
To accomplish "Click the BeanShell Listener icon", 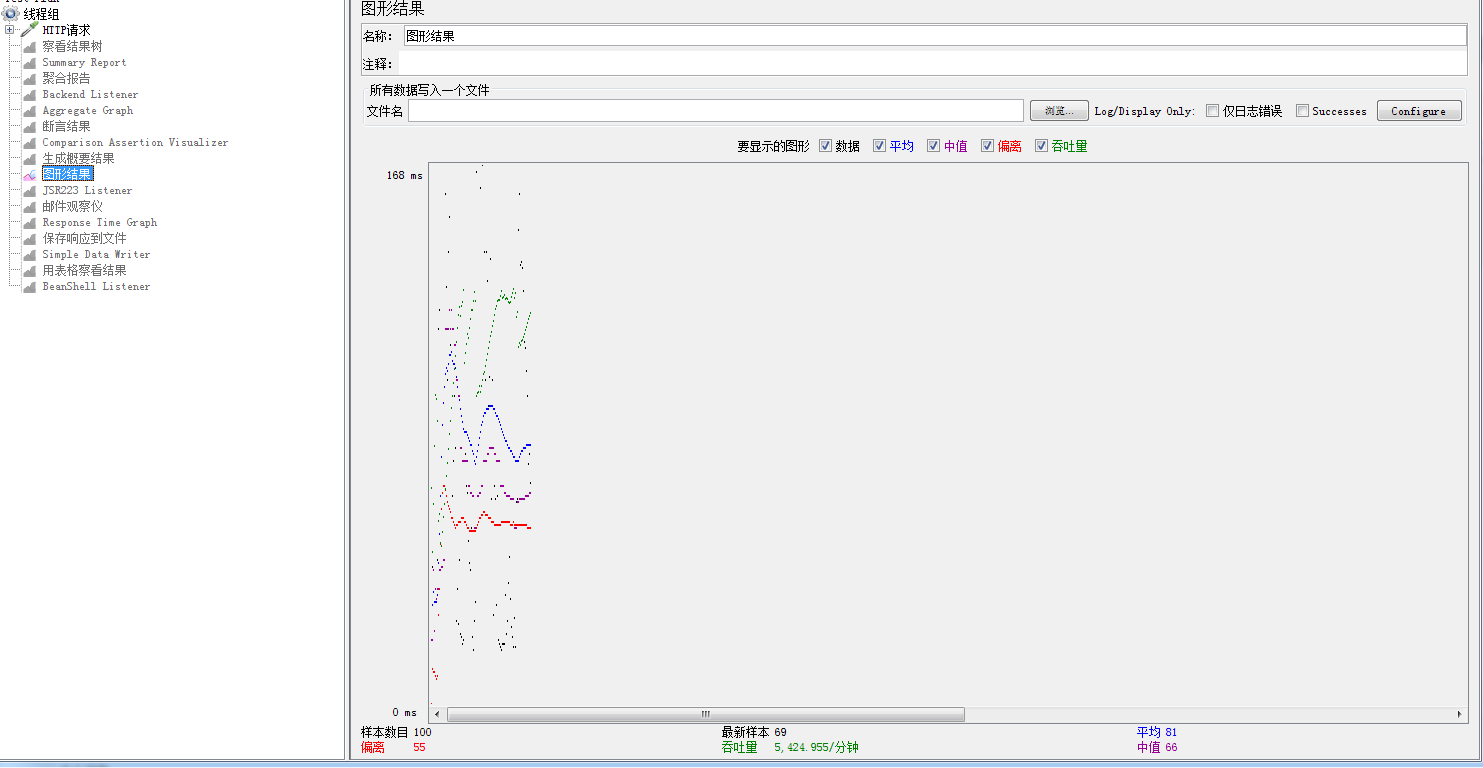I will (30, 287).
